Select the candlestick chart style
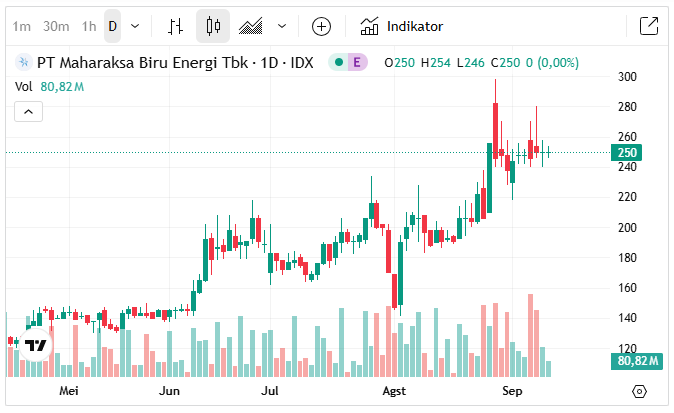The image size is (674, 413). [x=212, y=26]
